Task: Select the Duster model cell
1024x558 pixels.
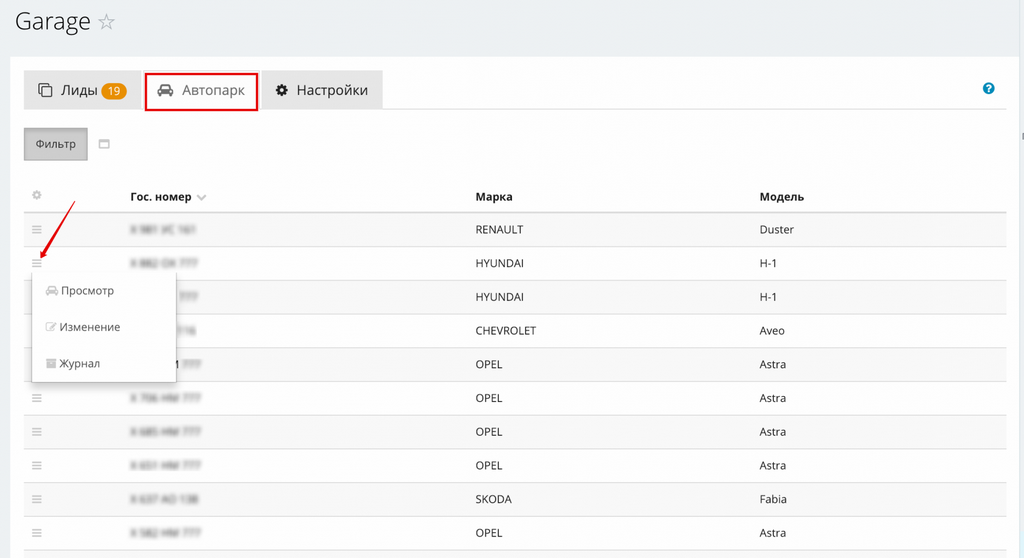Action: point(776,229)
